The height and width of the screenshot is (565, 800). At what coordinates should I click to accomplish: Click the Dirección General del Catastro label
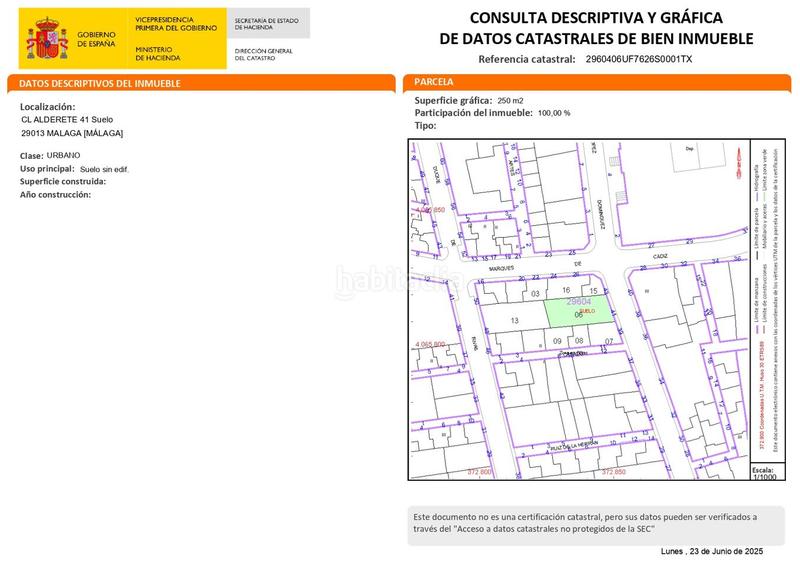tap(263, 53)
